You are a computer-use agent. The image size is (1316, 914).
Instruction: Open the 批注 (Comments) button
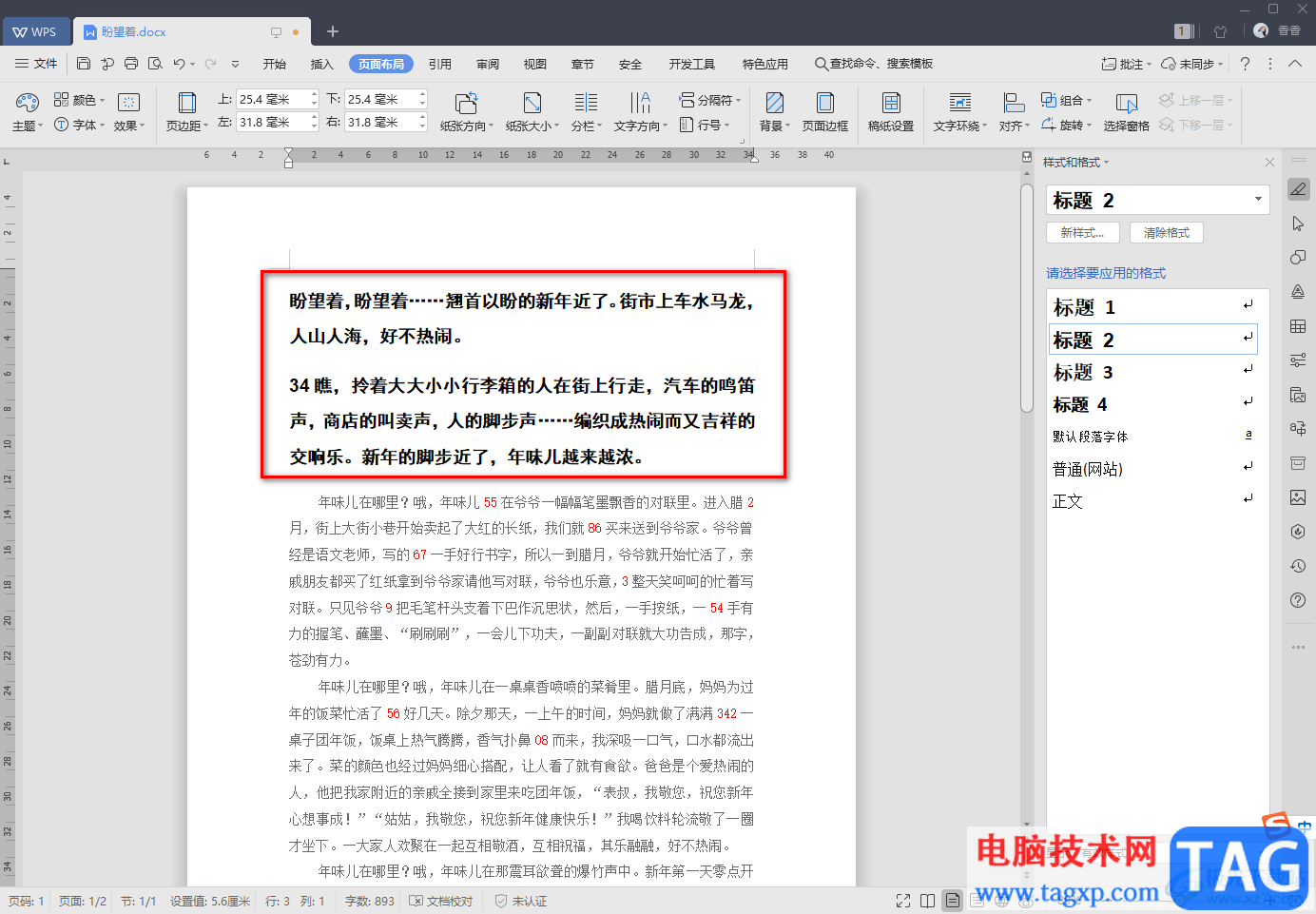tap(1126, 64)
